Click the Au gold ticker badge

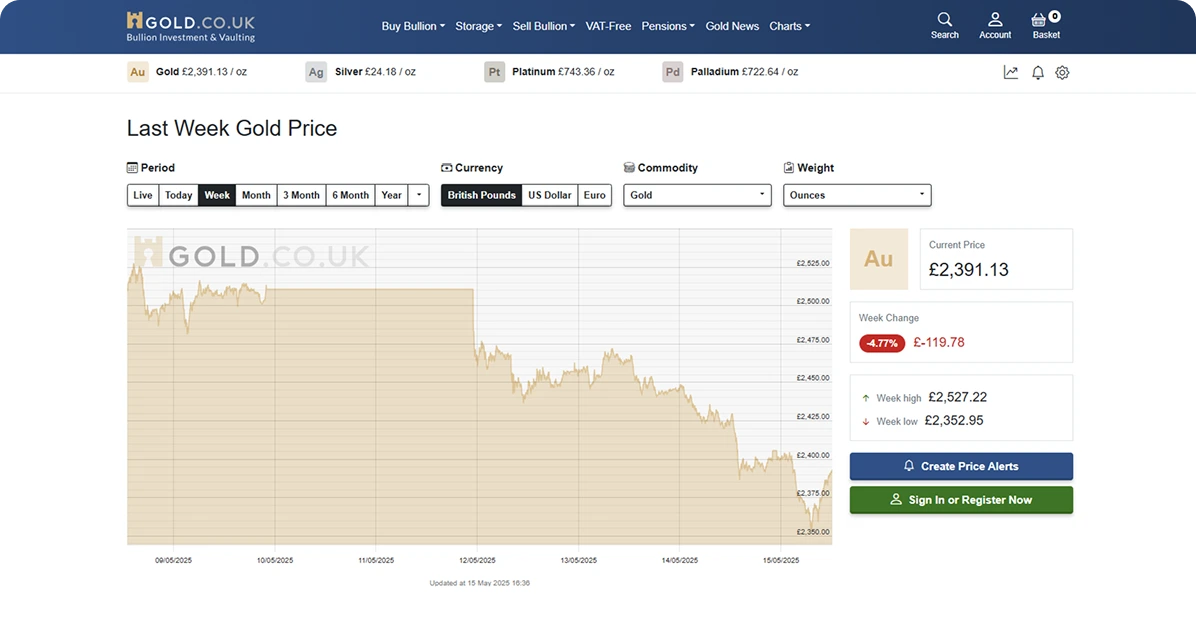pos(137,72)
